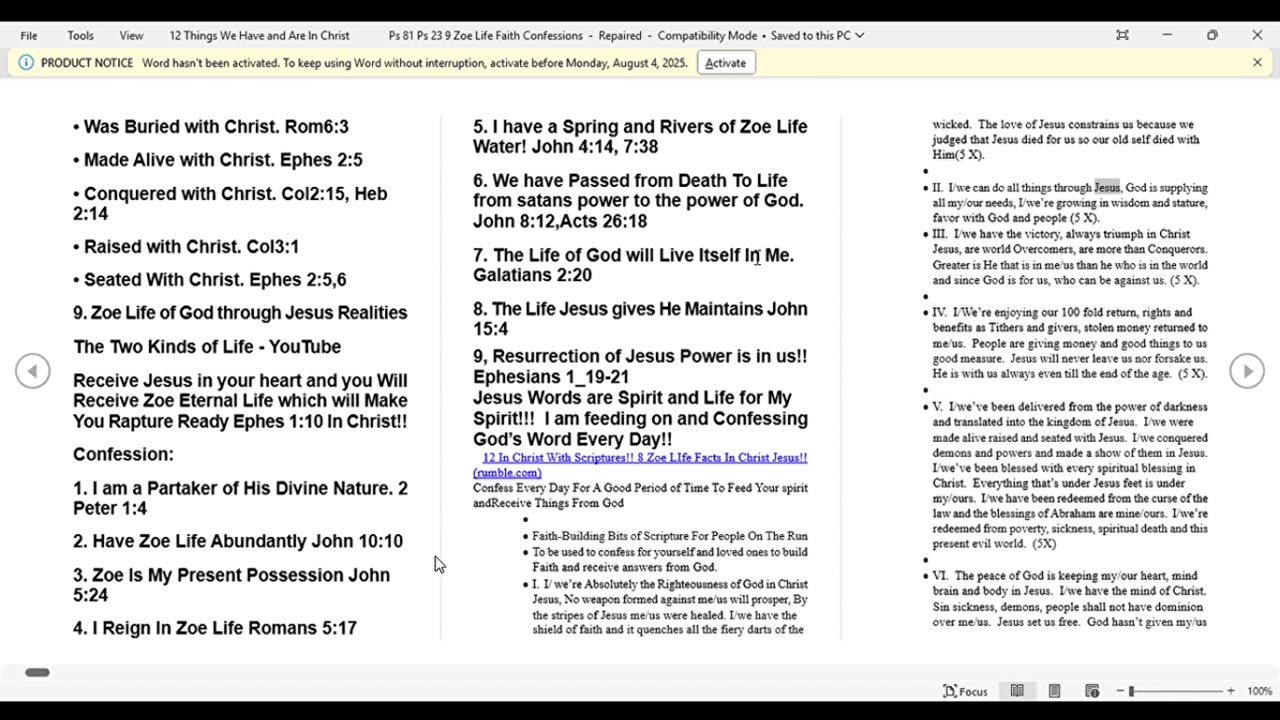The width and height of the screenshot is (1280, 720).
Task: Switch to Web Layout view icon
Action: [x=1092, y=691]
